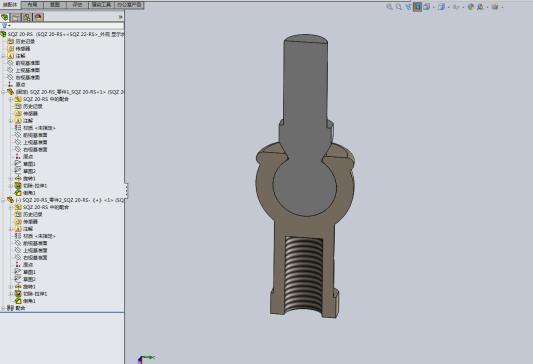Click the View Orientation cube icon
533x364 pixels.
426,7
